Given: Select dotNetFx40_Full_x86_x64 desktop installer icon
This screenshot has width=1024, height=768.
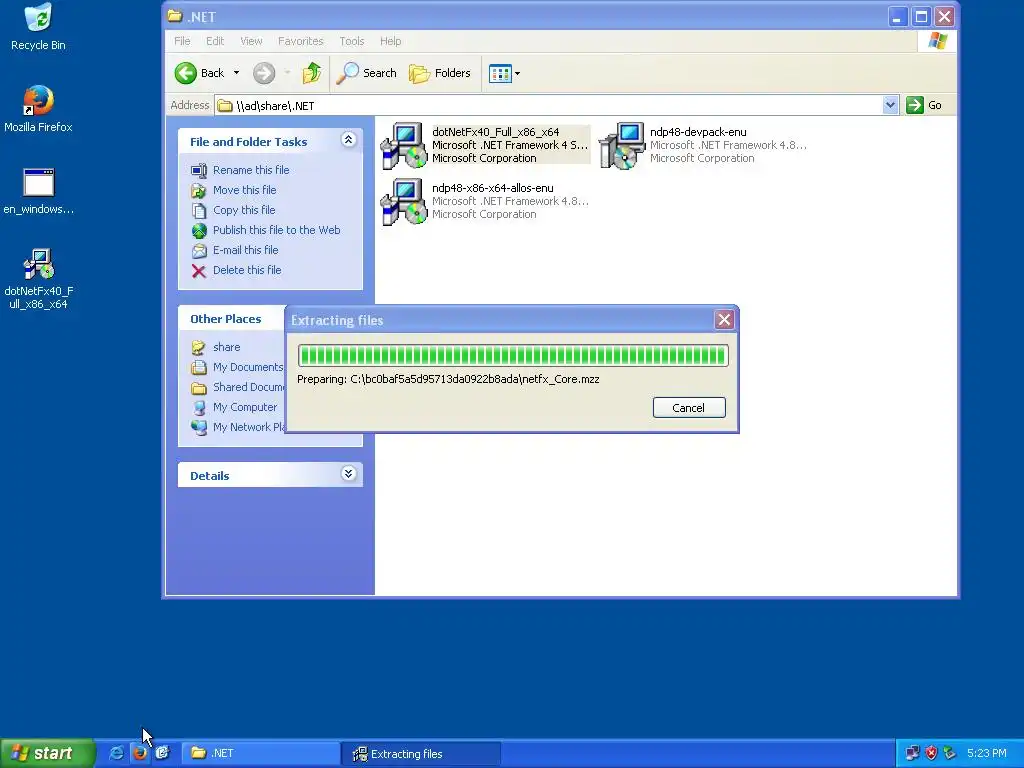Looking at the screenshot, I should click(39, 279).
